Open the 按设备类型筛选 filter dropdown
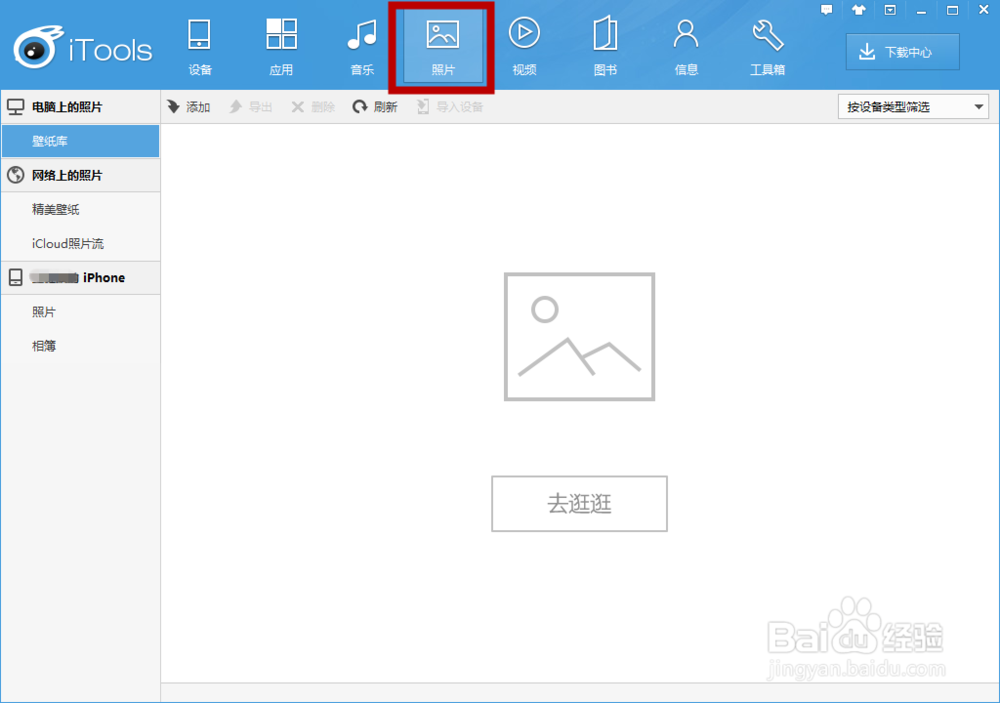The width and height of the screenshot is (1000, 703). (912, 106)
